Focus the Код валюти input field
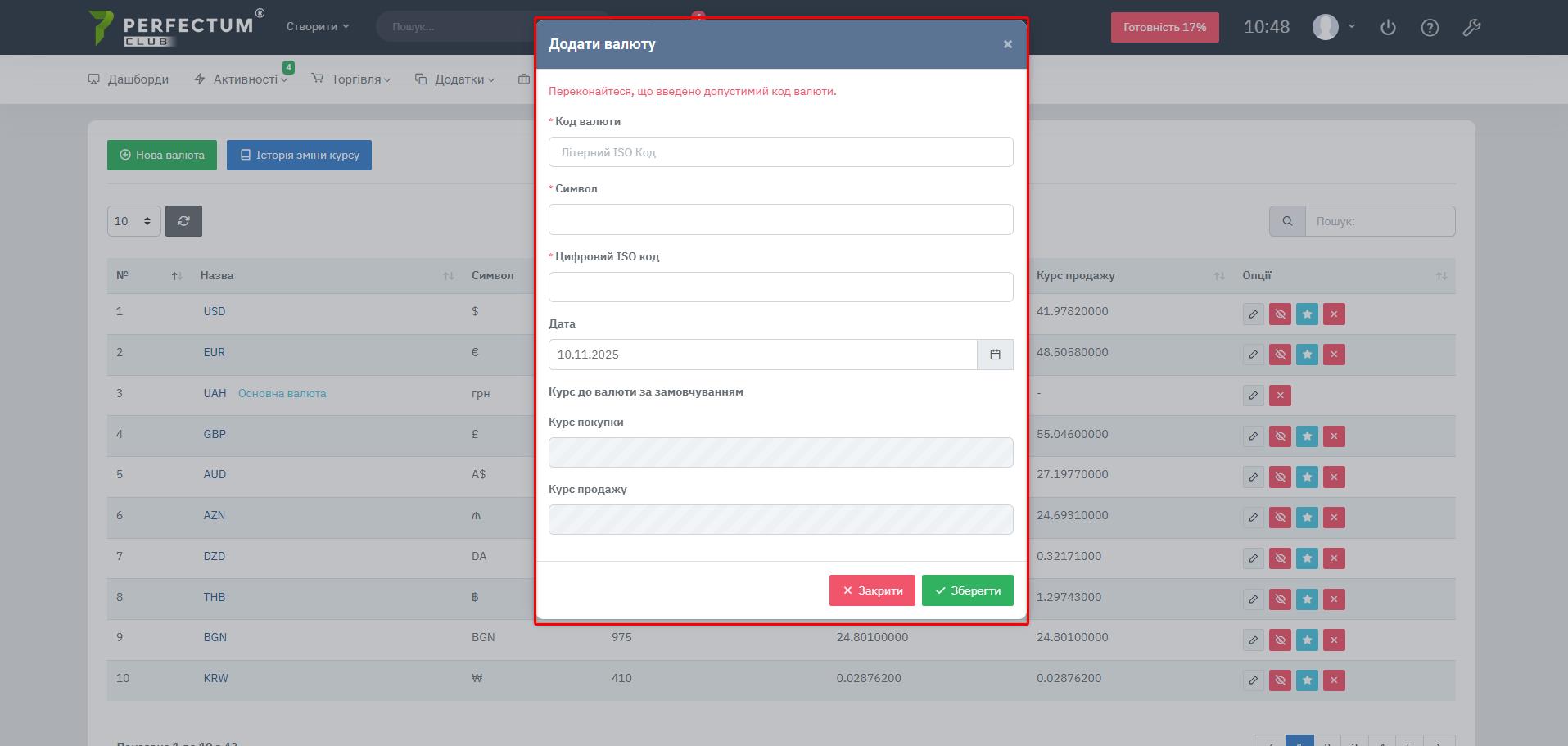Screen dimensions: 1568x746 (x=780, y=152)
